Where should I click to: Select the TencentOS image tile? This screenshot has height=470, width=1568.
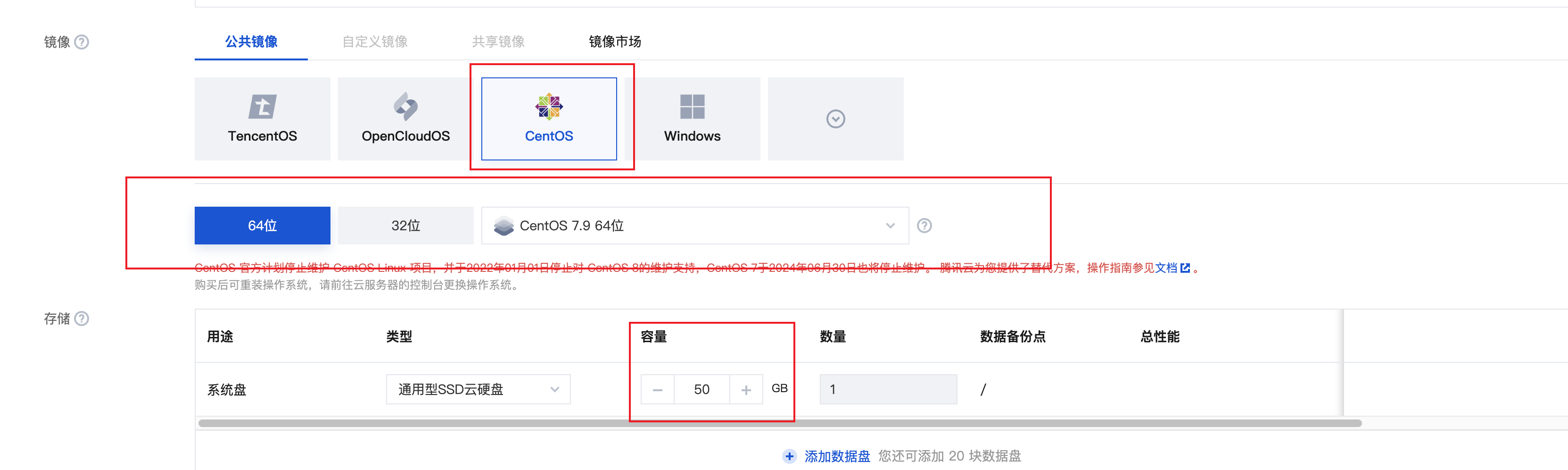[262, 119]
